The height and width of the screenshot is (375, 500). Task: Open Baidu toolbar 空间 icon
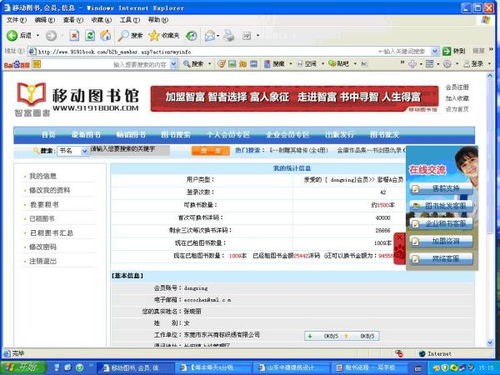(307, 64)
